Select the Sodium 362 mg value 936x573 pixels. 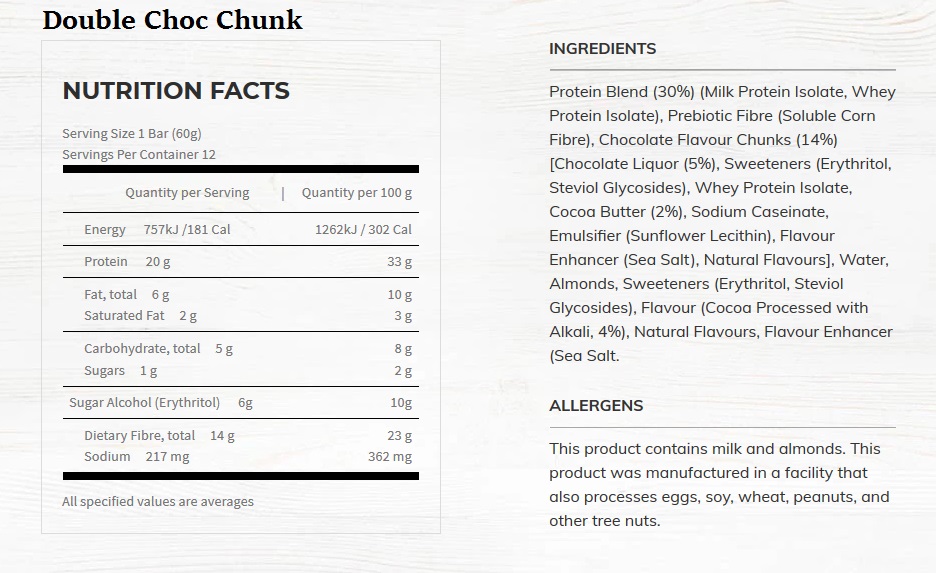(389, 456)
